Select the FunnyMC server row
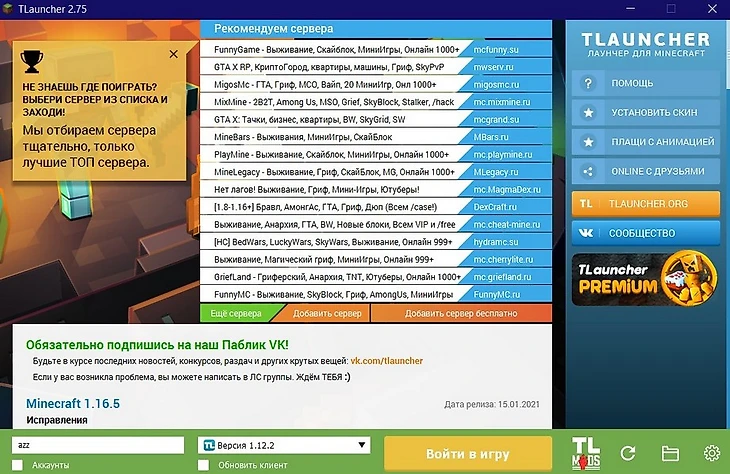 (376, 294)
